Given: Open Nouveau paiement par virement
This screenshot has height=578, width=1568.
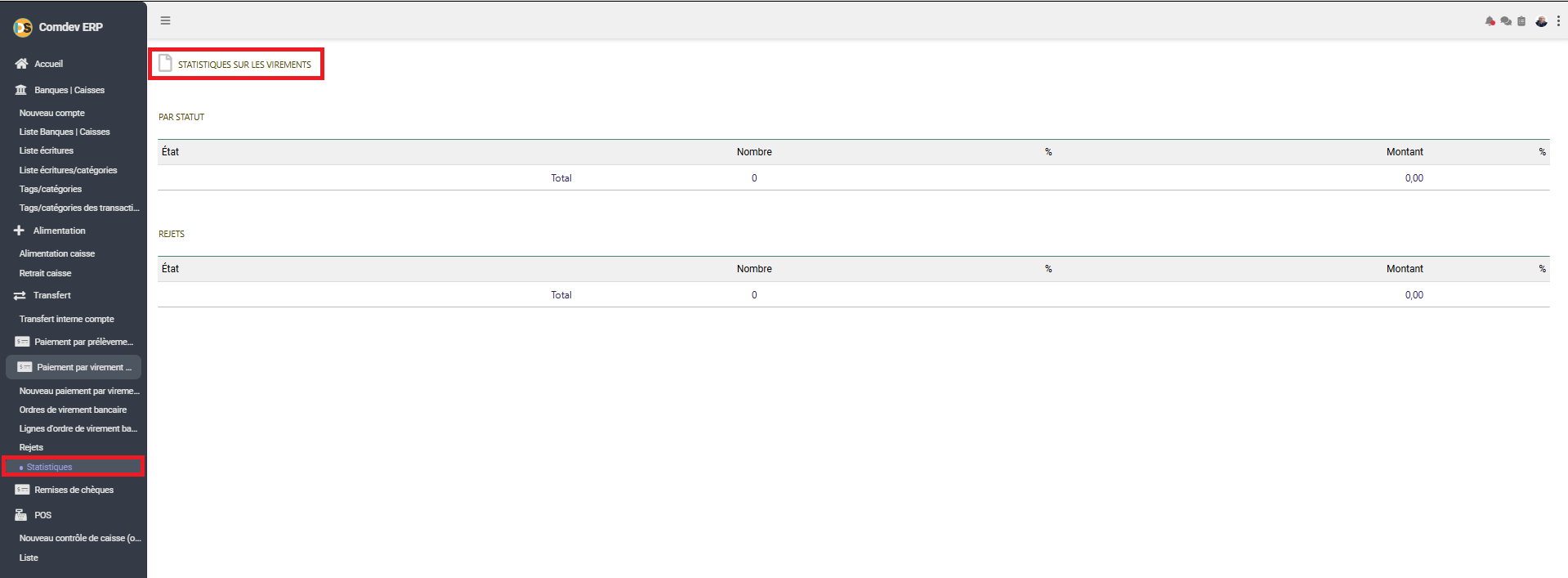Looking at the screenshot, I should [79, 391].
